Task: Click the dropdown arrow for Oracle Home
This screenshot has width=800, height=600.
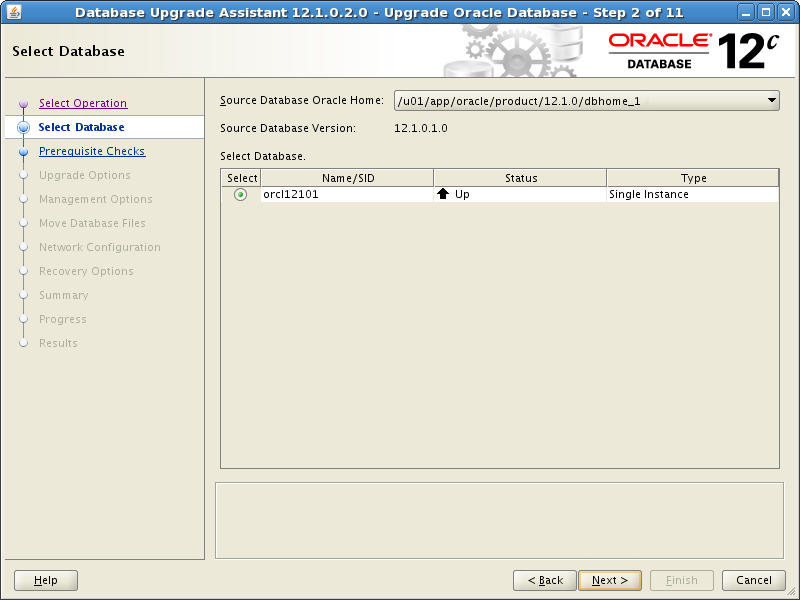Action: [770, 100]
